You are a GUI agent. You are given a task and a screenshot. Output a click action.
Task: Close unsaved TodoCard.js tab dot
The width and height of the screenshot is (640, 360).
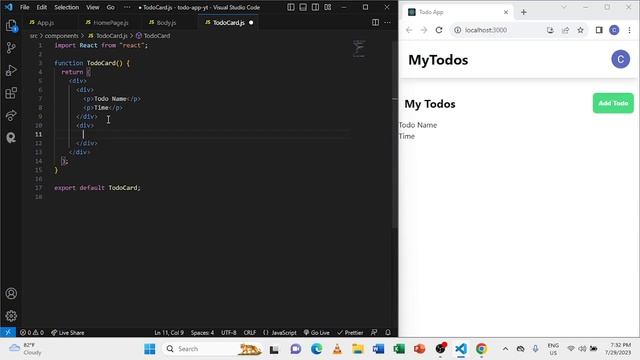(x=251, y=22)
